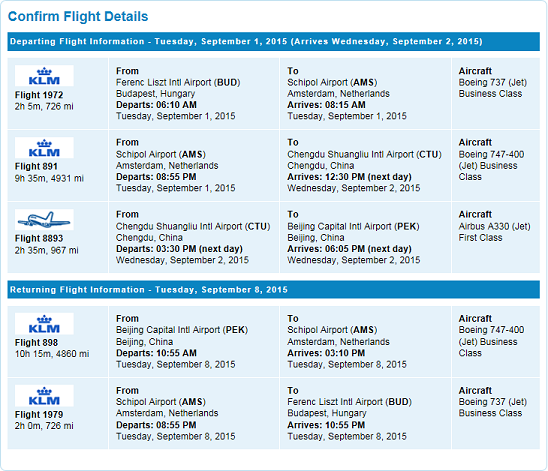This screenshot has height=471, width=548.
Task: Click the Airbus A330 (Jet) aircraft text
Action: [495, 226]
